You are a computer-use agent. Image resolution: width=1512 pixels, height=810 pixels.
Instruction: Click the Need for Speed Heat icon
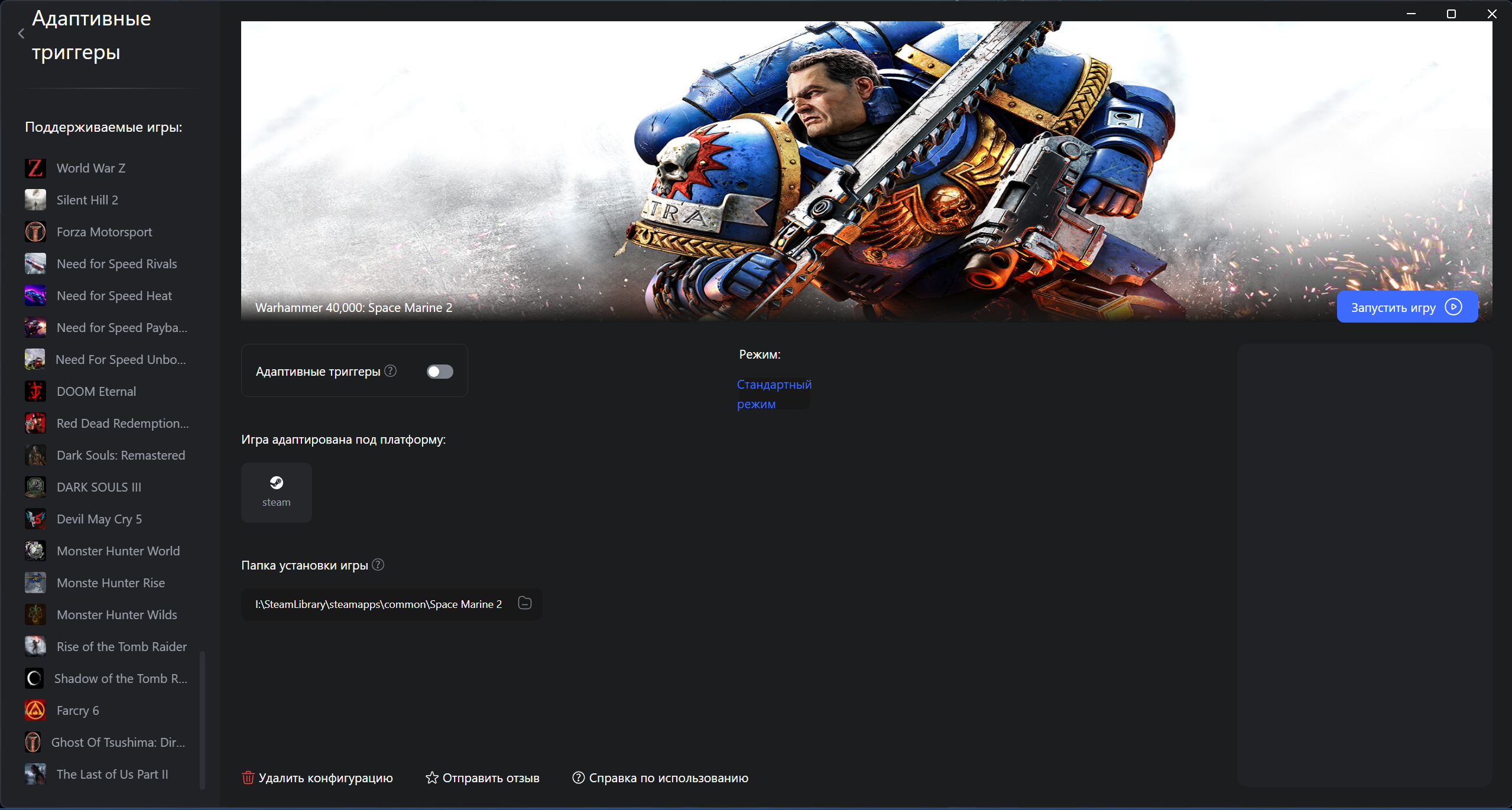pos(35,296)
